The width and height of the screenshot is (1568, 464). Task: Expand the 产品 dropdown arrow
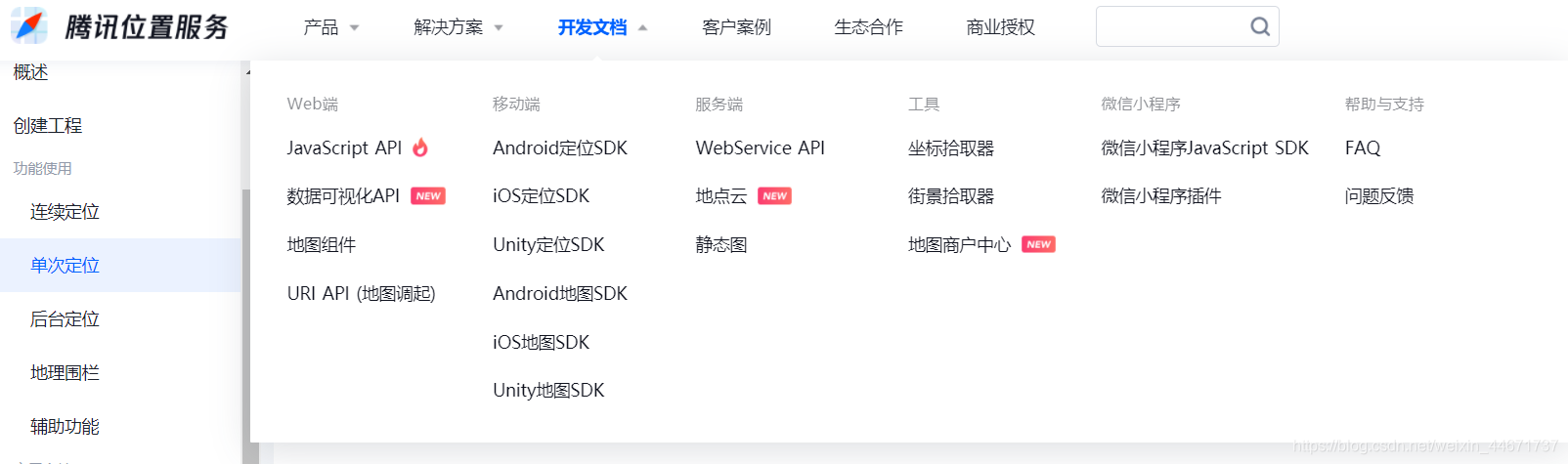pyautogui.click(x=354, y=28)
